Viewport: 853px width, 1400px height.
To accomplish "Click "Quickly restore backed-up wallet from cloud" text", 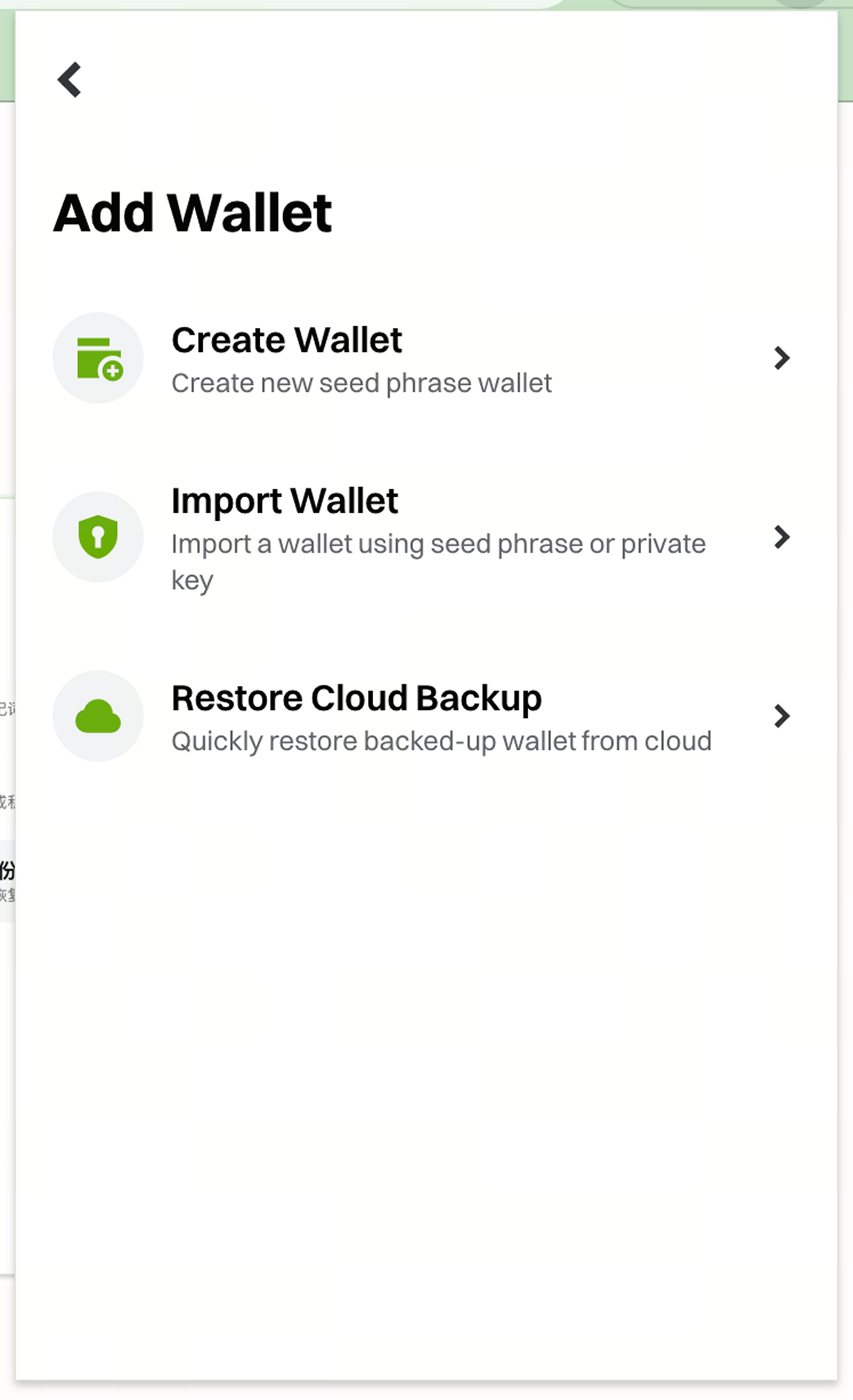I will tap(441, 741).
